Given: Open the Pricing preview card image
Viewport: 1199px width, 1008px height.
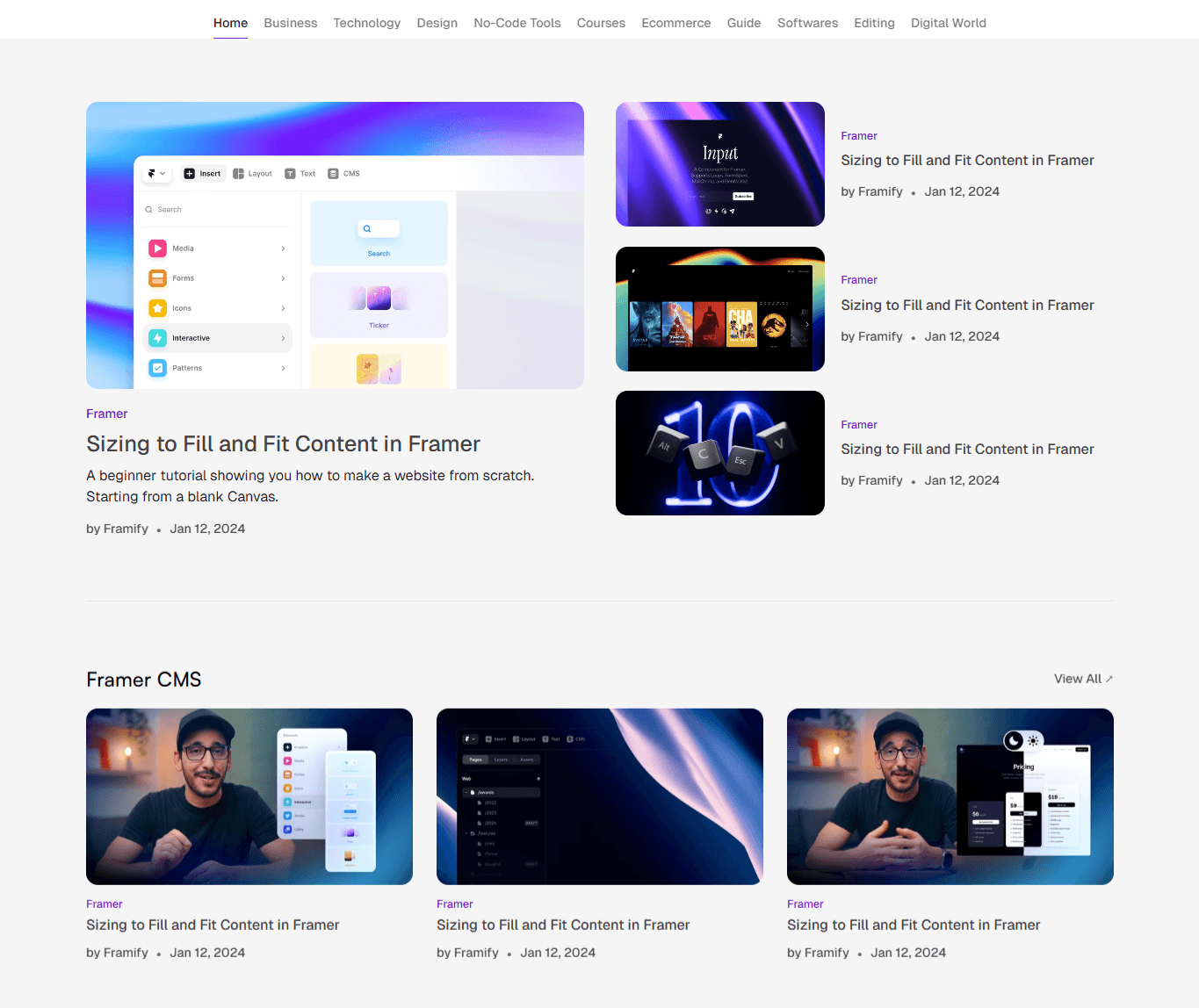Looking at the screenshot, I should coord(950,796).
